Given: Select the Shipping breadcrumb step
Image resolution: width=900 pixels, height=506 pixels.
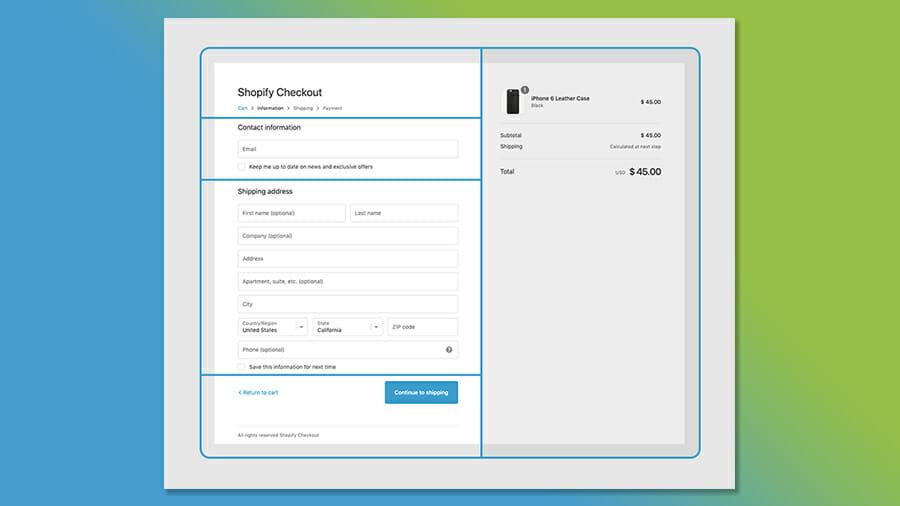Looking at the screenshot, I should point(303,108).
